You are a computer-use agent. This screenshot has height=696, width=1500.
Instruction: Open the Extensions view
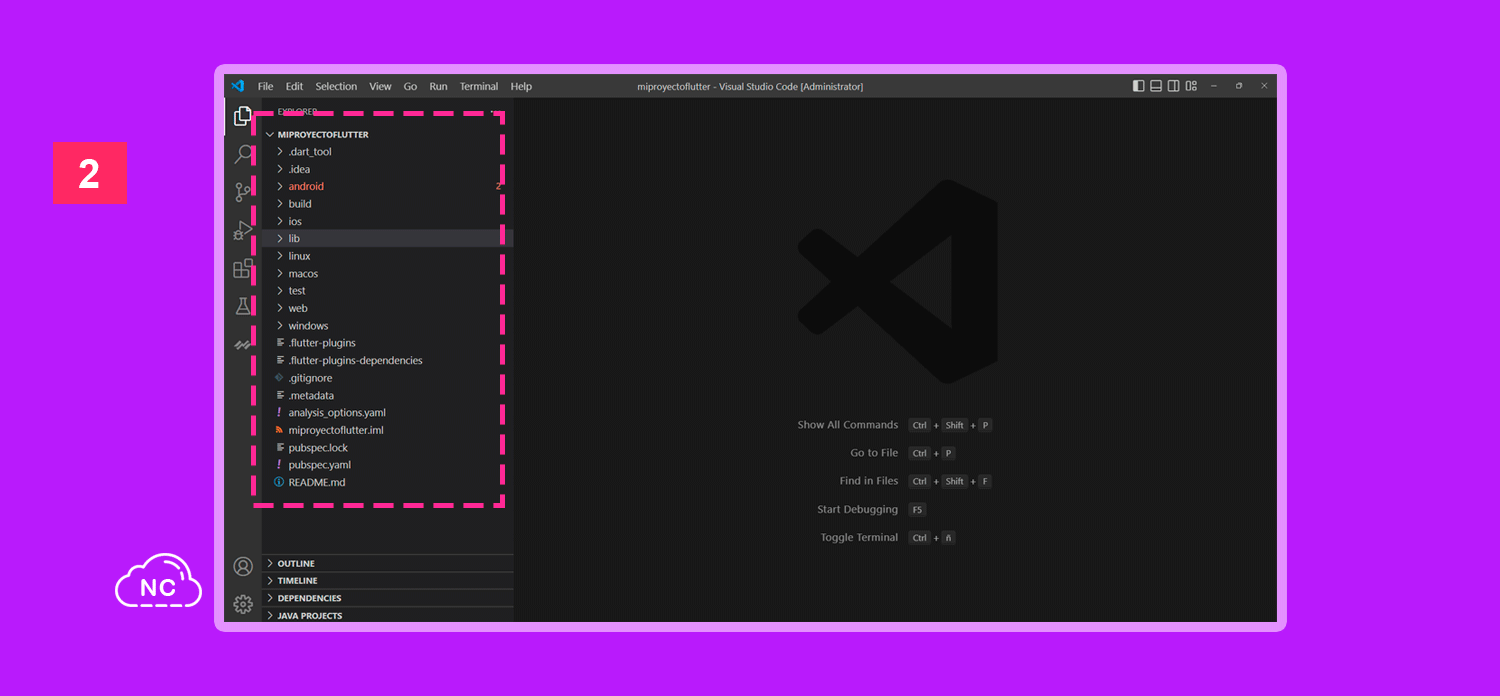[243, 268]
